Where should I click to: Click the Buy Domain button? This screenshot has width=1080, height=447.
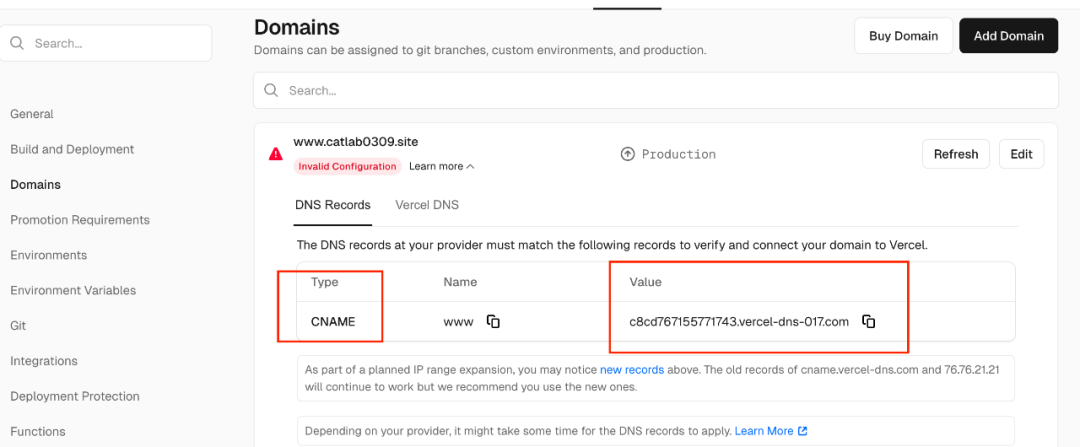tap(904, 36)
